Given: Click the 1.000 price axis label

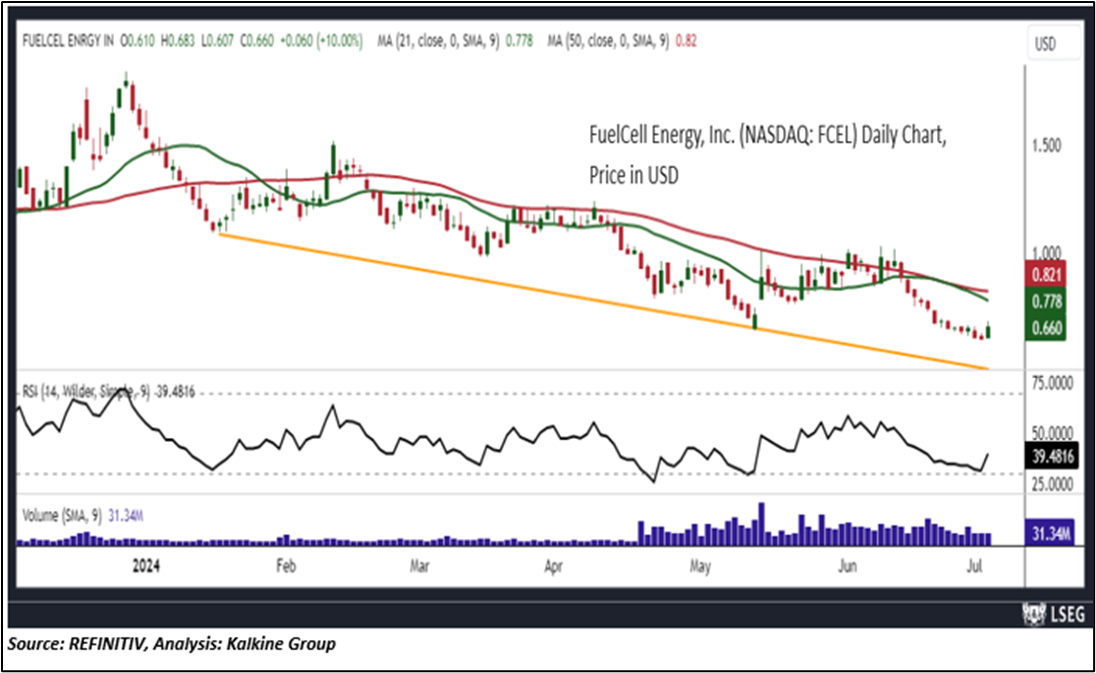Looking at the screenshot, I should click(1046, 252).
